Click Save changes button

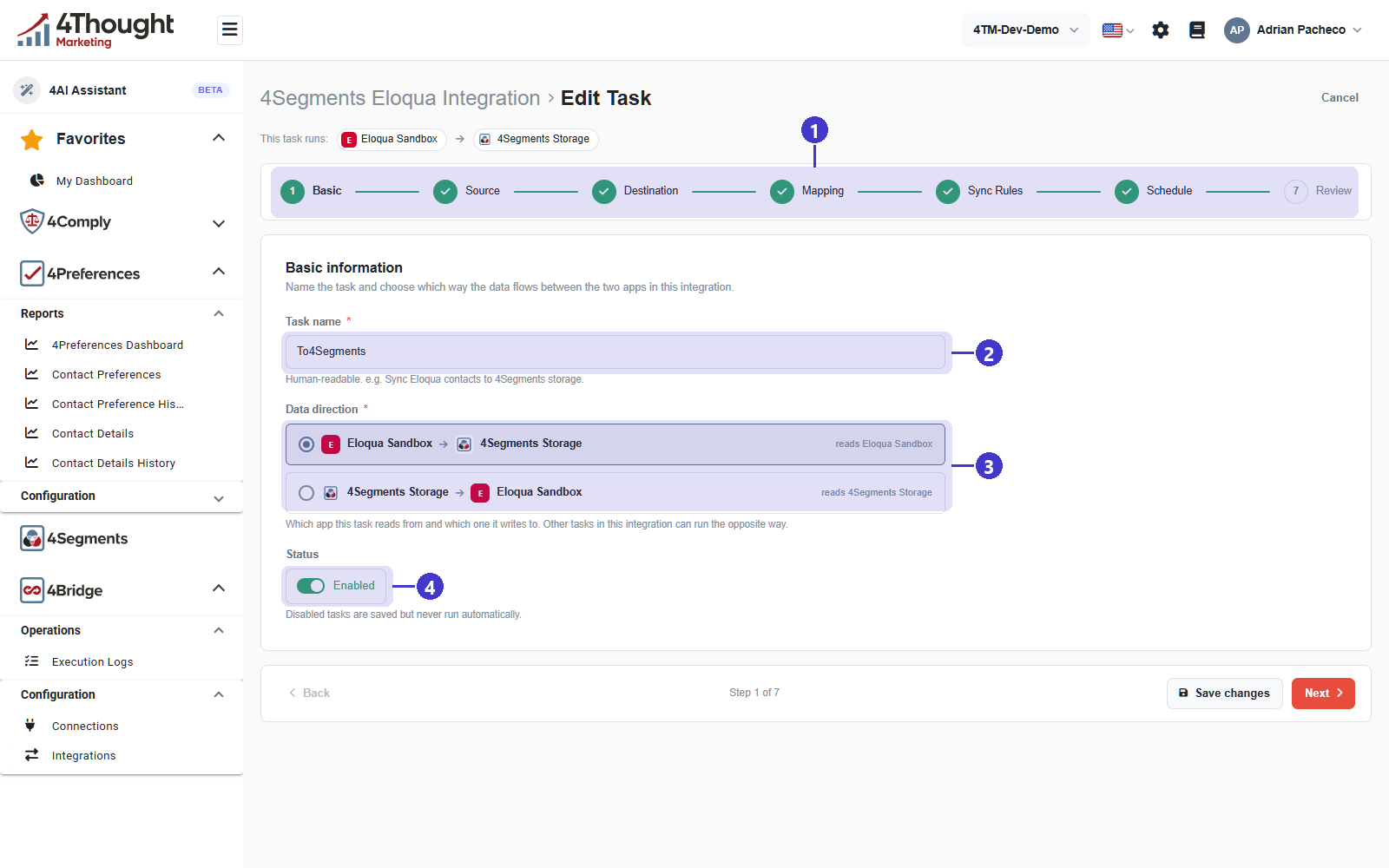pos(1225,694)
